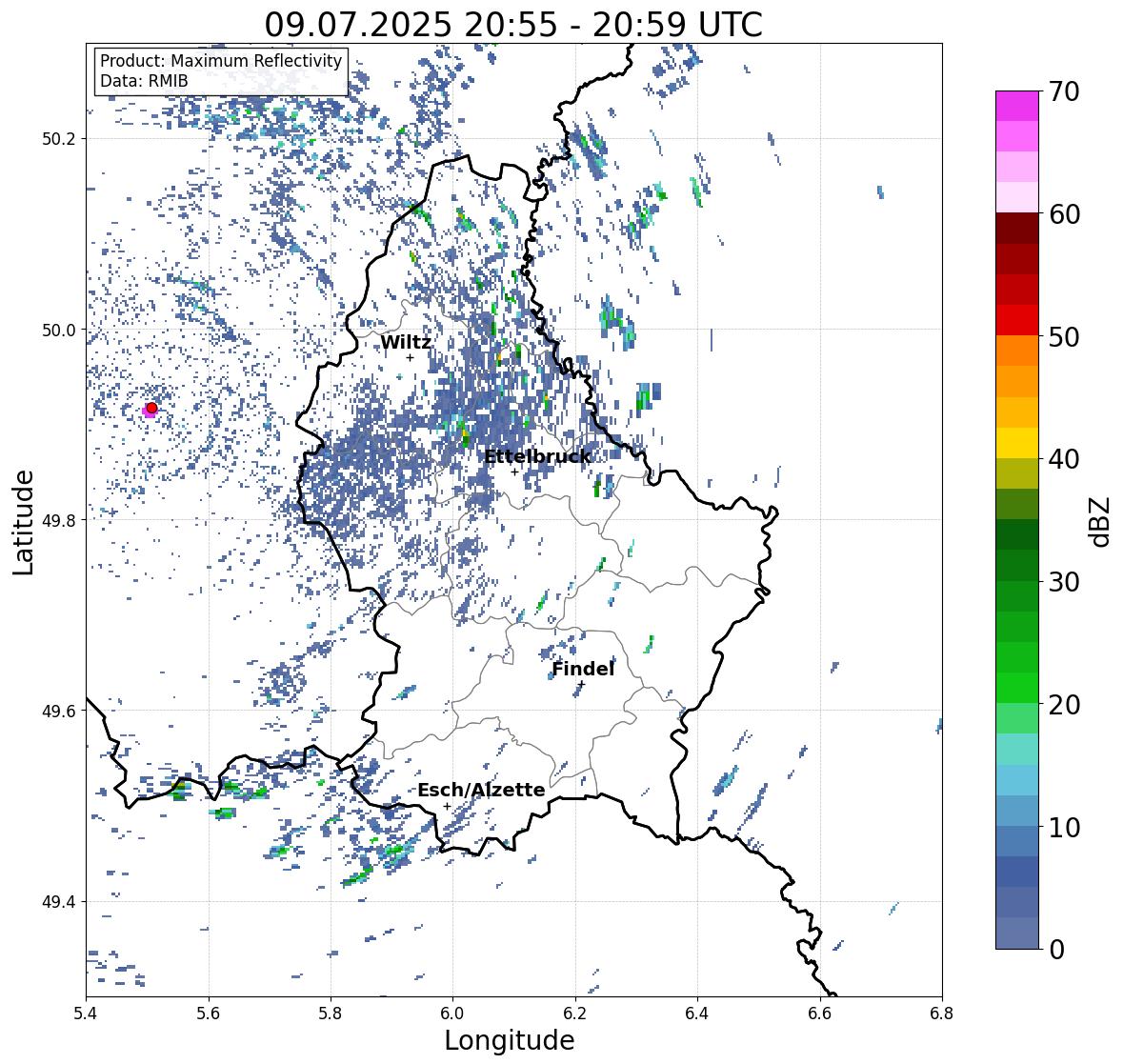Click the 'Data: RMIB' legend line

point(144,81)
